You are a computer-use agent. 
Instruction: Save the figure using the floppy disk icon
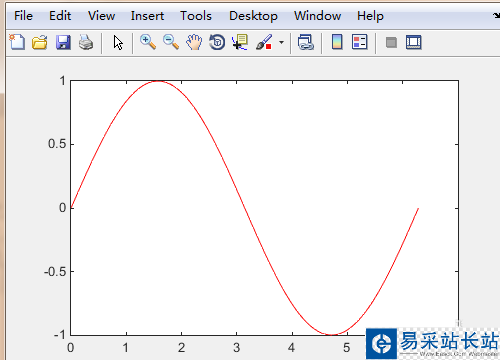click(x=63, y=42)
